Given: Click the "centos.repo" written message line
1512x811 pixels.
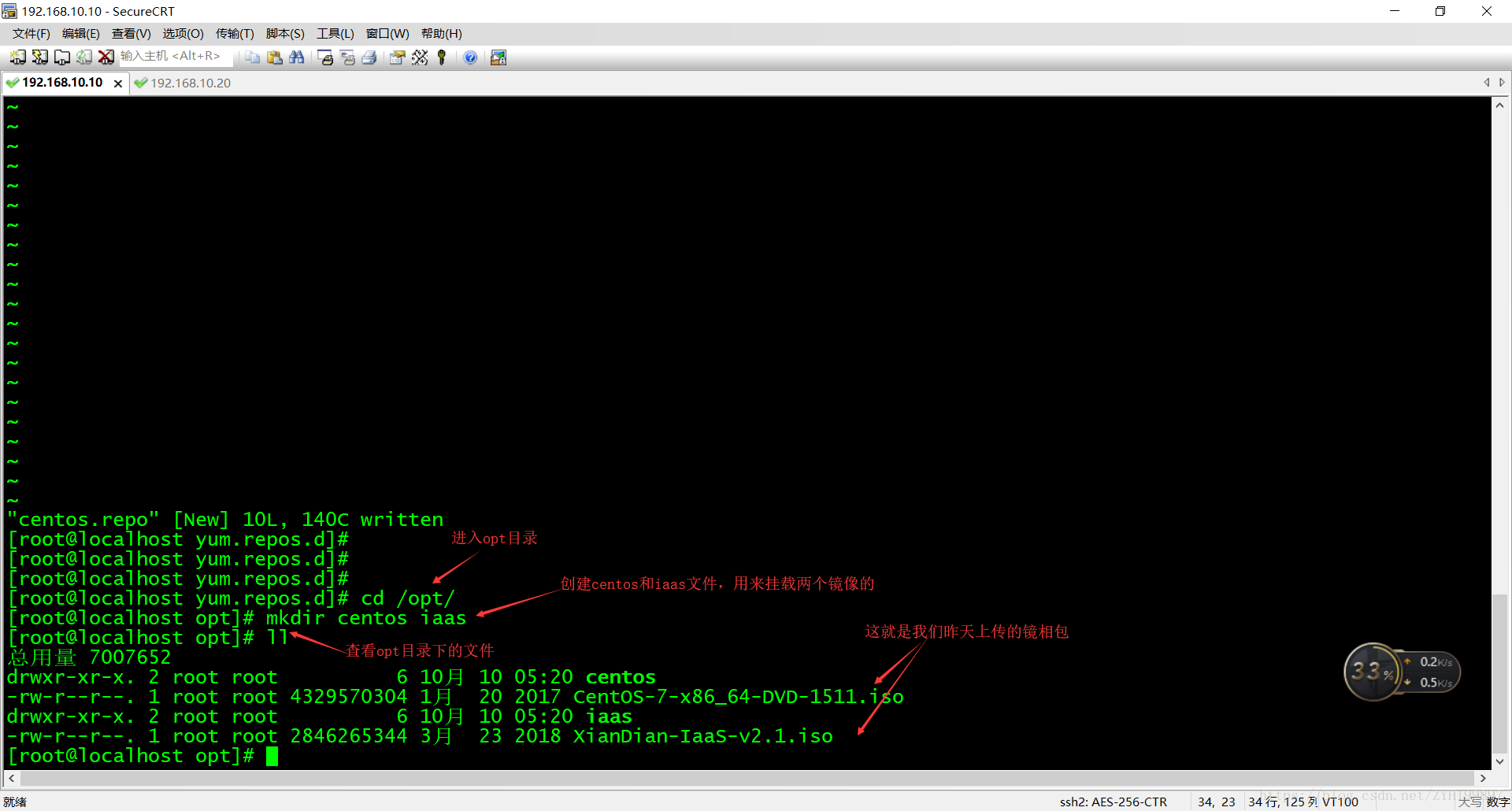Looking at the screenshot, I should [225, 520].
